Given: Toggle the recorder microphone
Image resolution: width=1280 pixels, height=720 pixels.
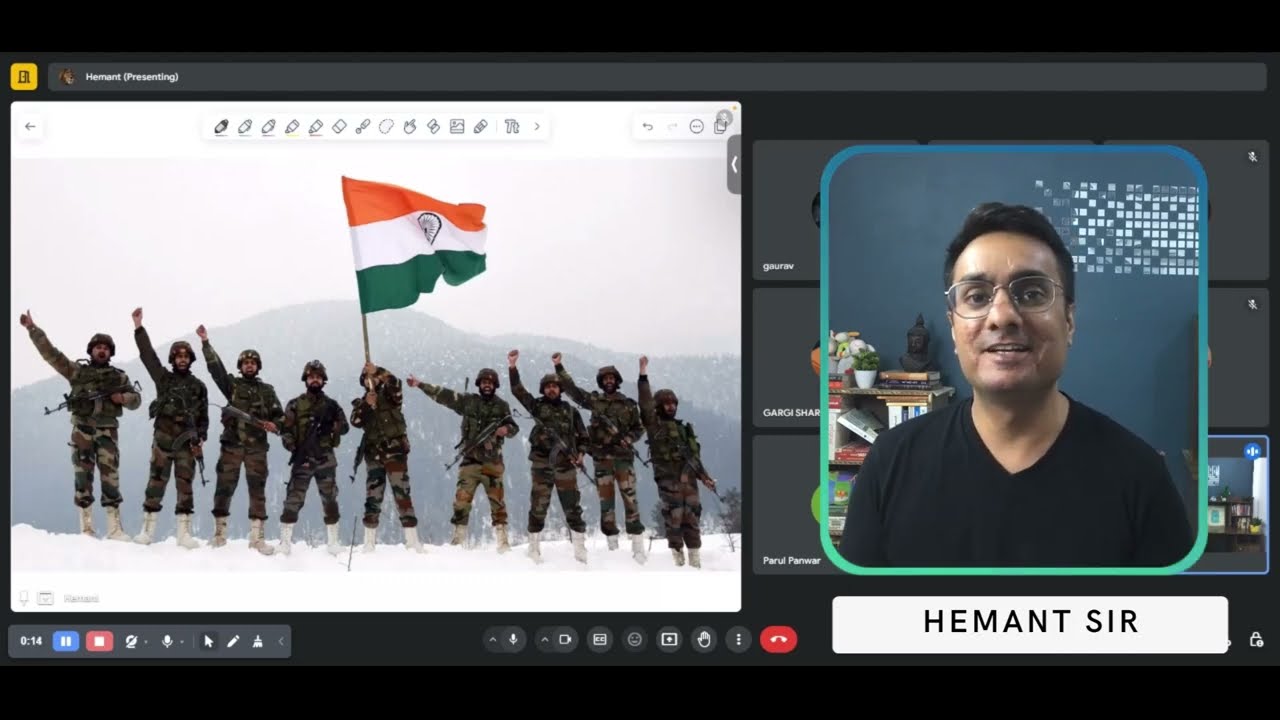Looking at the screenshot, I should click(x=167, y=641).
